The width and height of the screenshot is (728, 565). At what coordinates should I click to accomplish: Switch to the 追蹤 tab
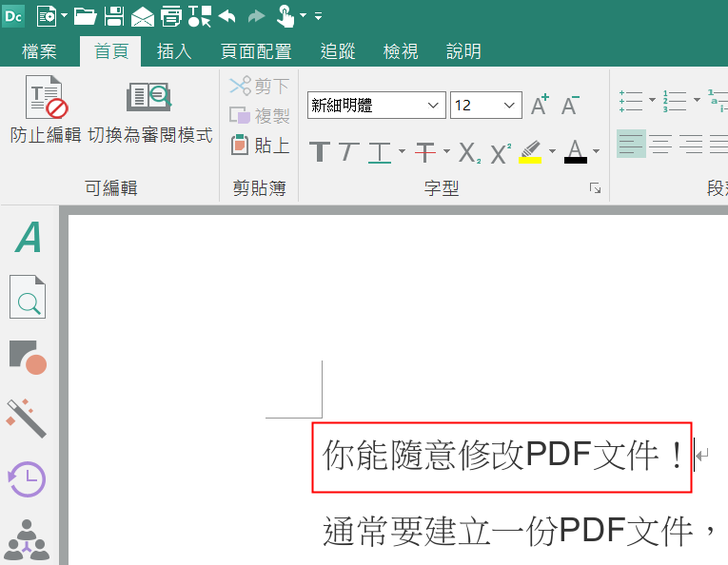[338, 51]
